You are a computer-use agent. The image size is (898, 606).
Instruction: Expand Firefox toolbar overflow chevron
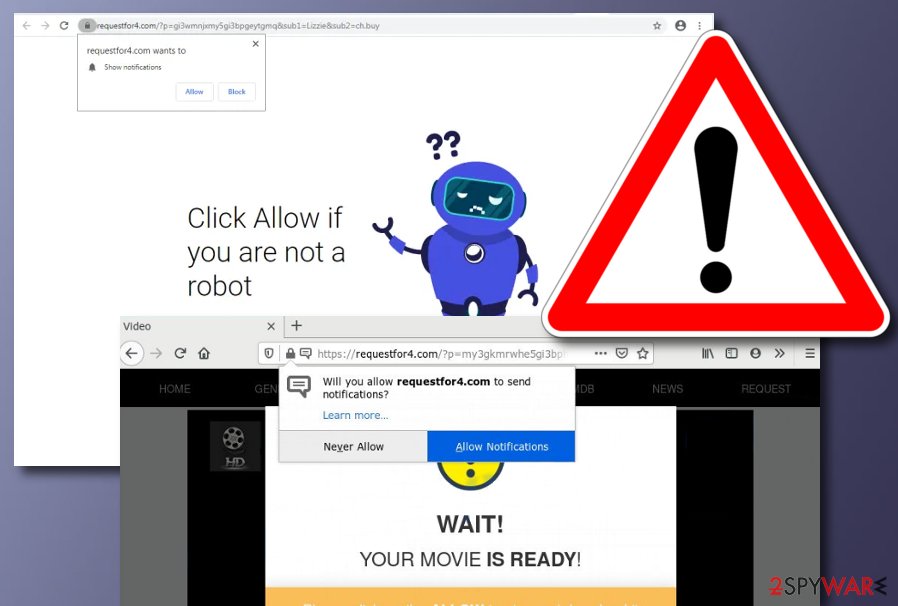pyautogui.click(x=779, y=353)
